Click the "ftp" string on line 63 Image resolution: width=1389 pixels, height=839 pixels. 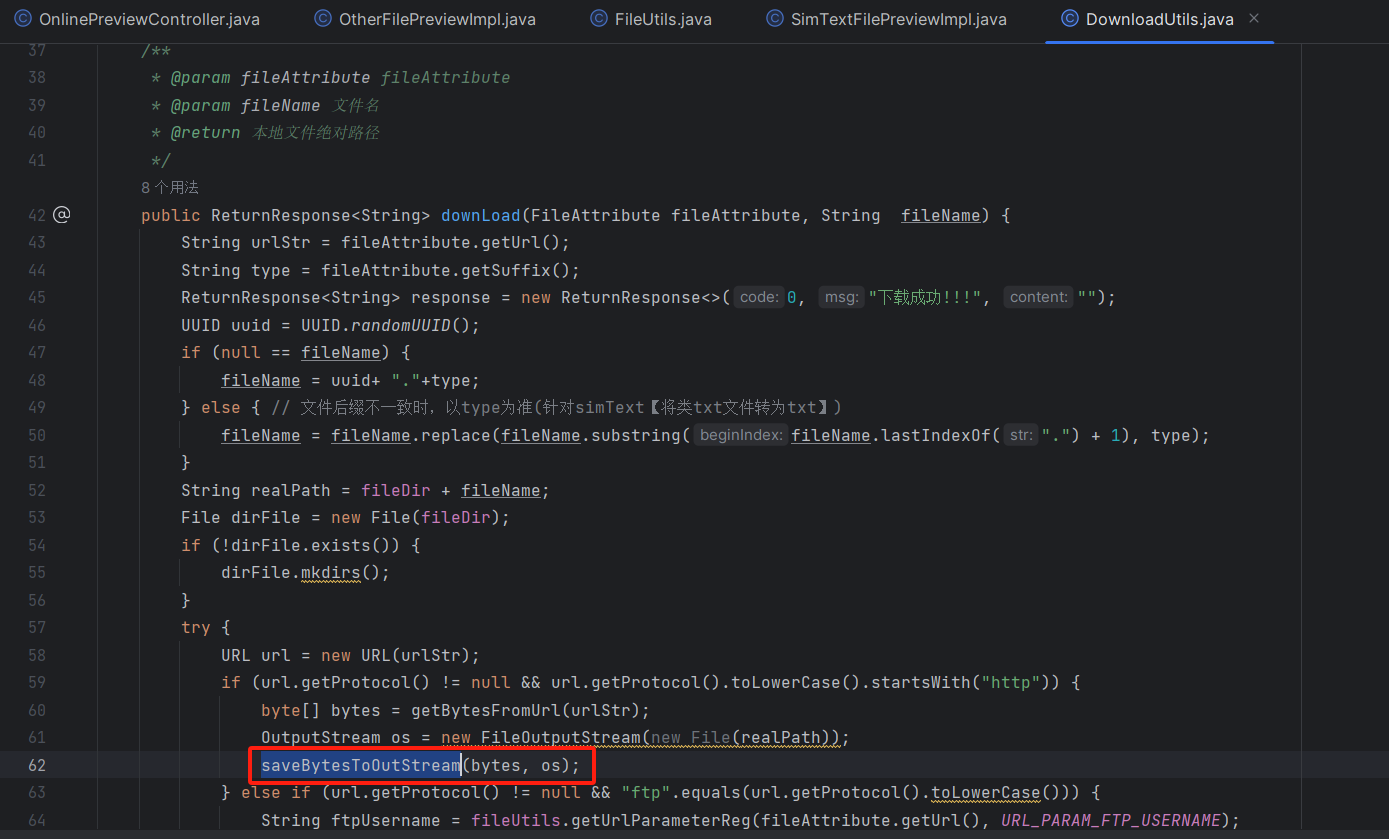pos(646,792)
